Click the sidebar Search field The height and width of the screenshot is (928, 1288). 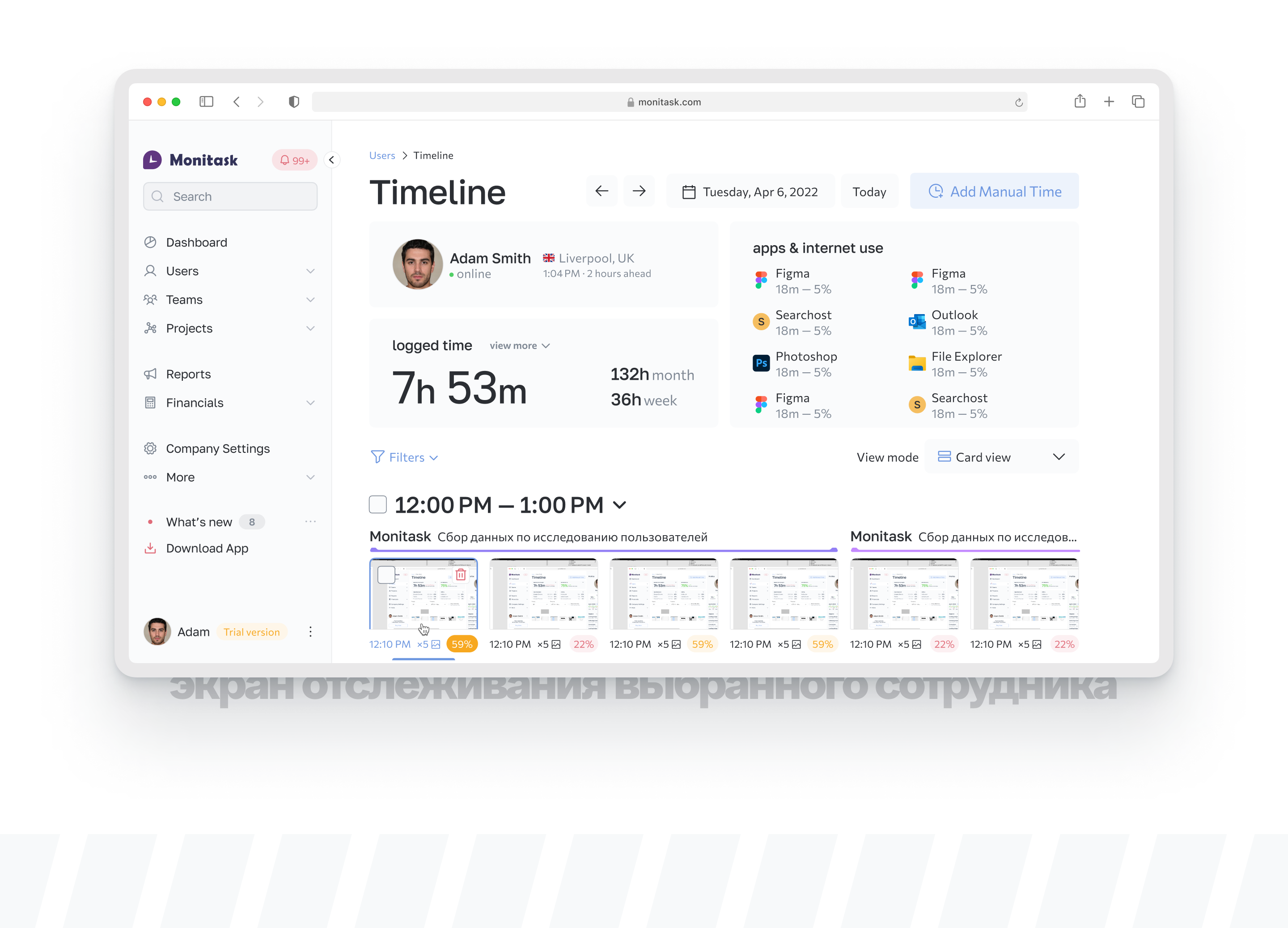pos(230,196)
